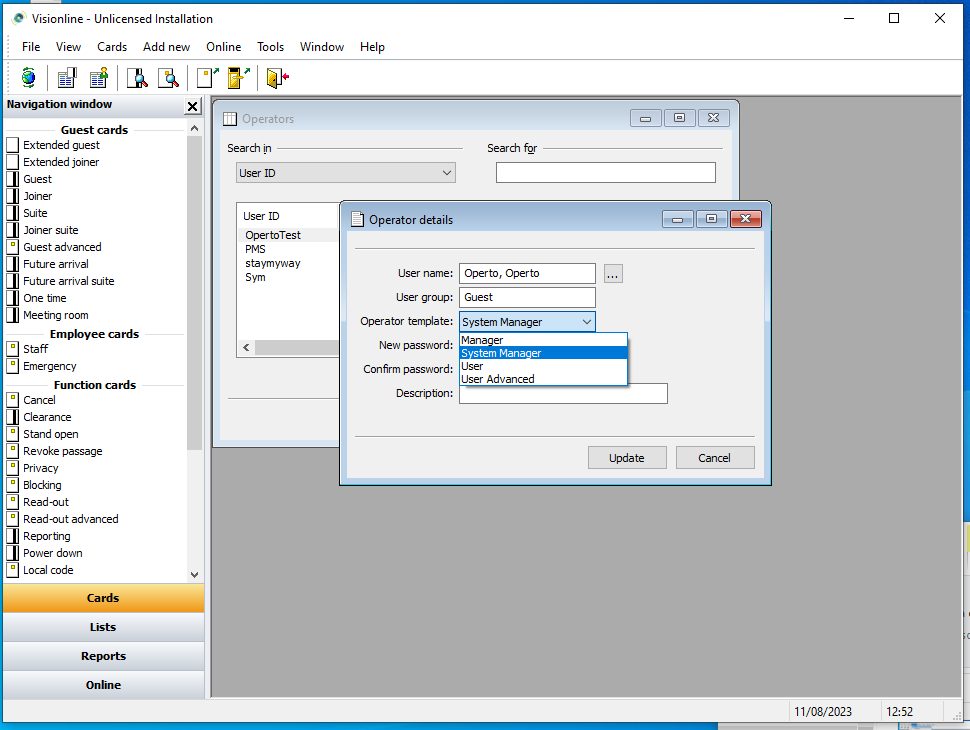This screenshot has height=730, width=970.
Task: Open the Revoke passage function card
Action: (62, 451)
